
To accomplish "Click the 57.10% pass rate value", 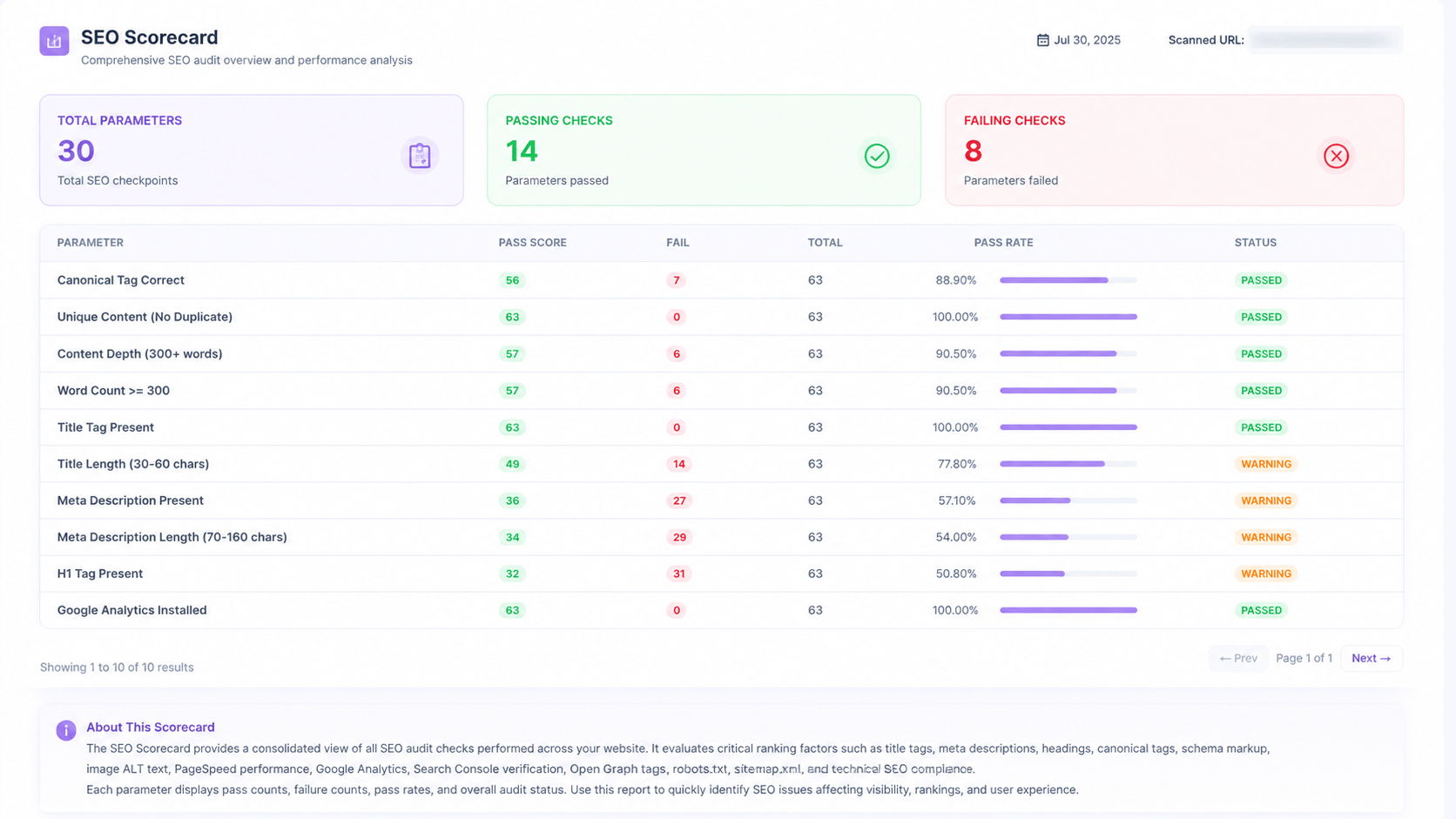I will coord(957,500).
